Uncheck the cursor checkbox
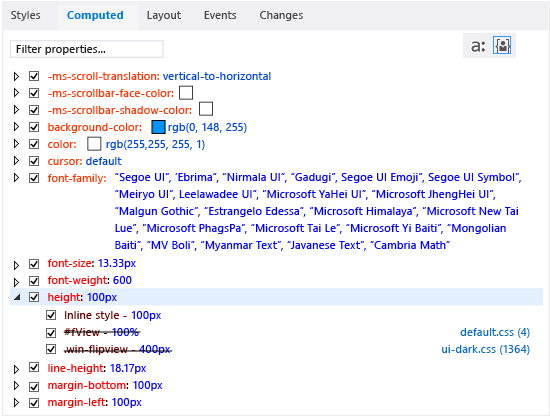This screenshot has height=417, width=550. click(x=34, y=161)
